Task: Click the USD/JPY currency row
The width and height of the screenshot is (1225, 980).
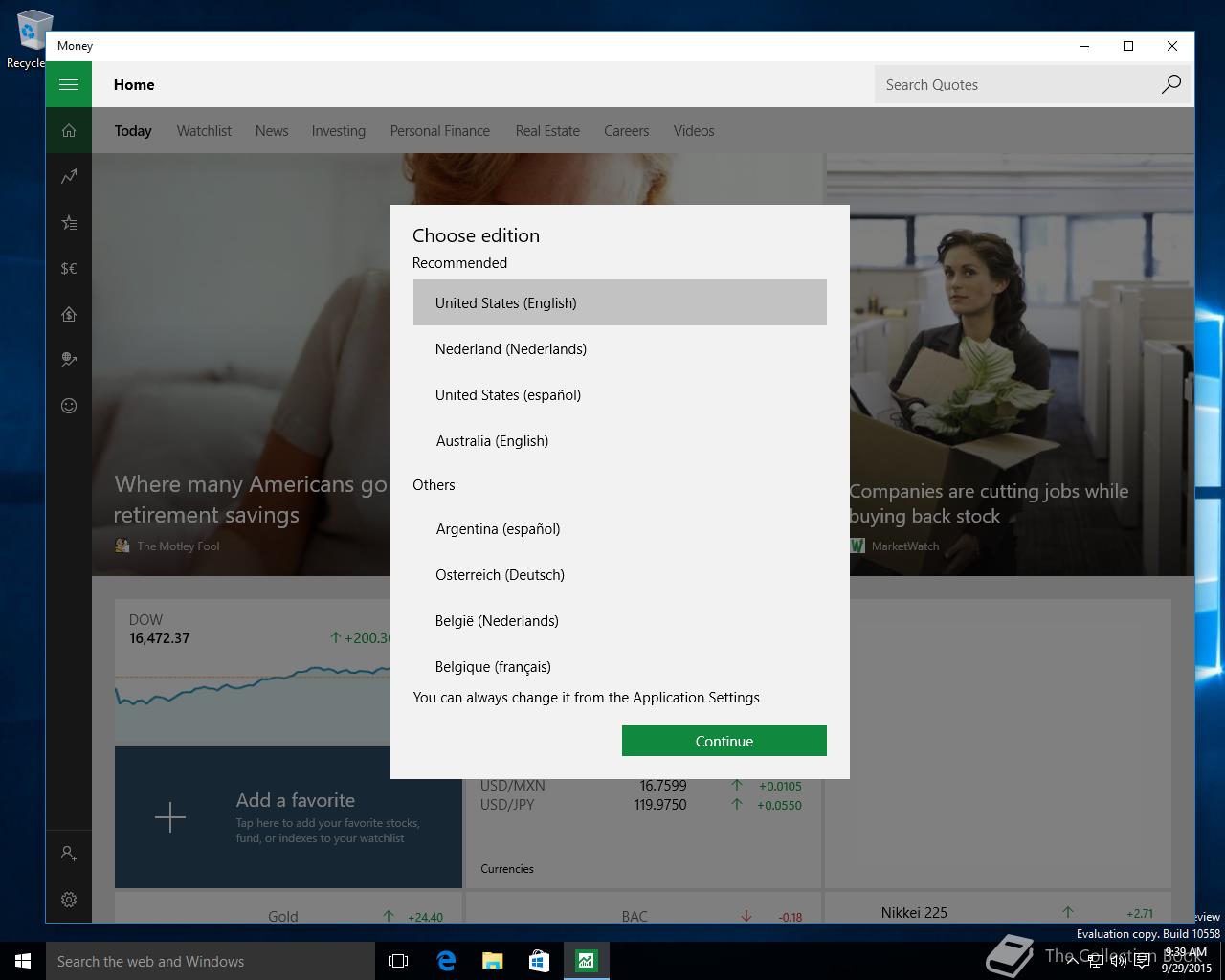Action: click(641, 805)
